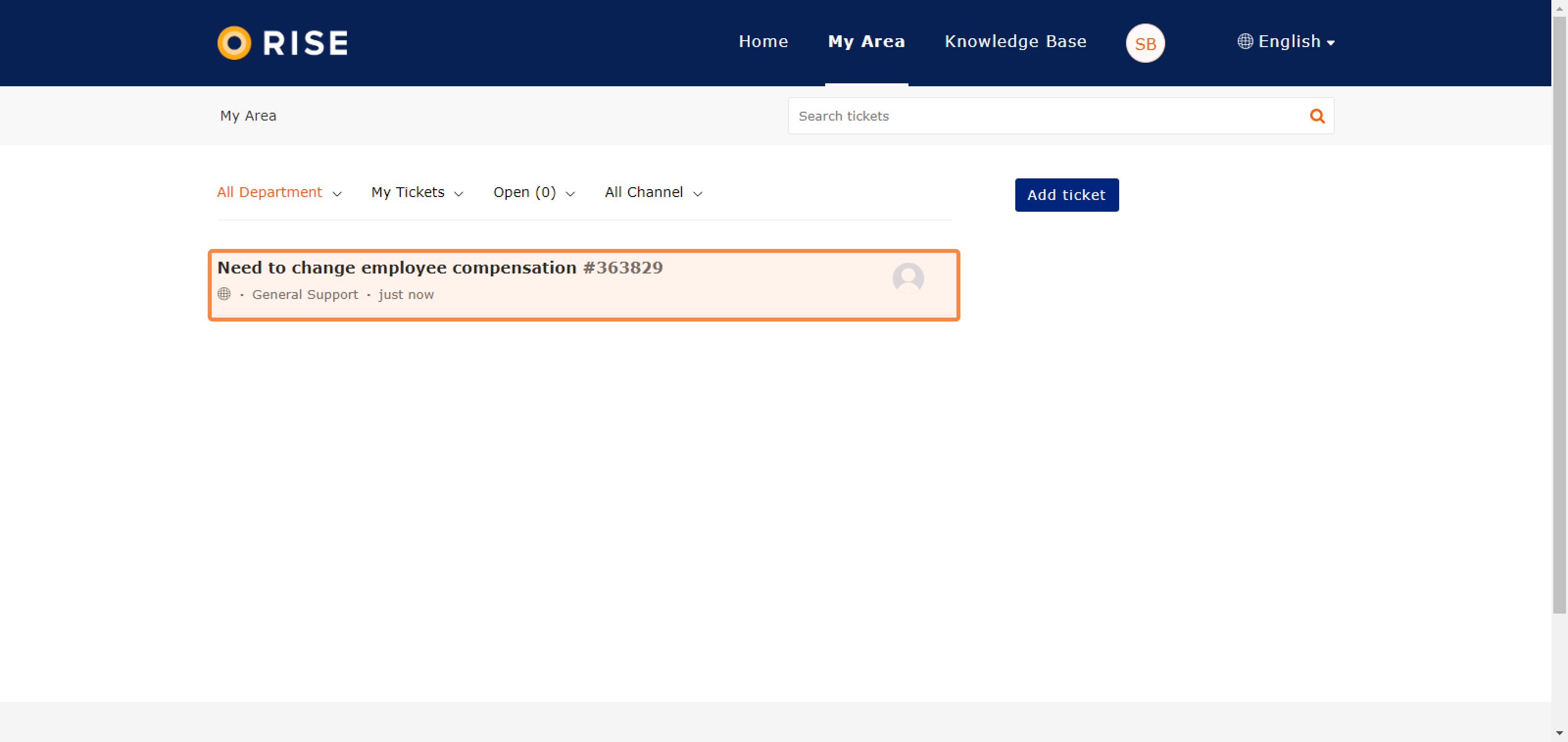1568x742 pixels.
Task: Click the My Area breadcrumb text
Action: (248, 116)
